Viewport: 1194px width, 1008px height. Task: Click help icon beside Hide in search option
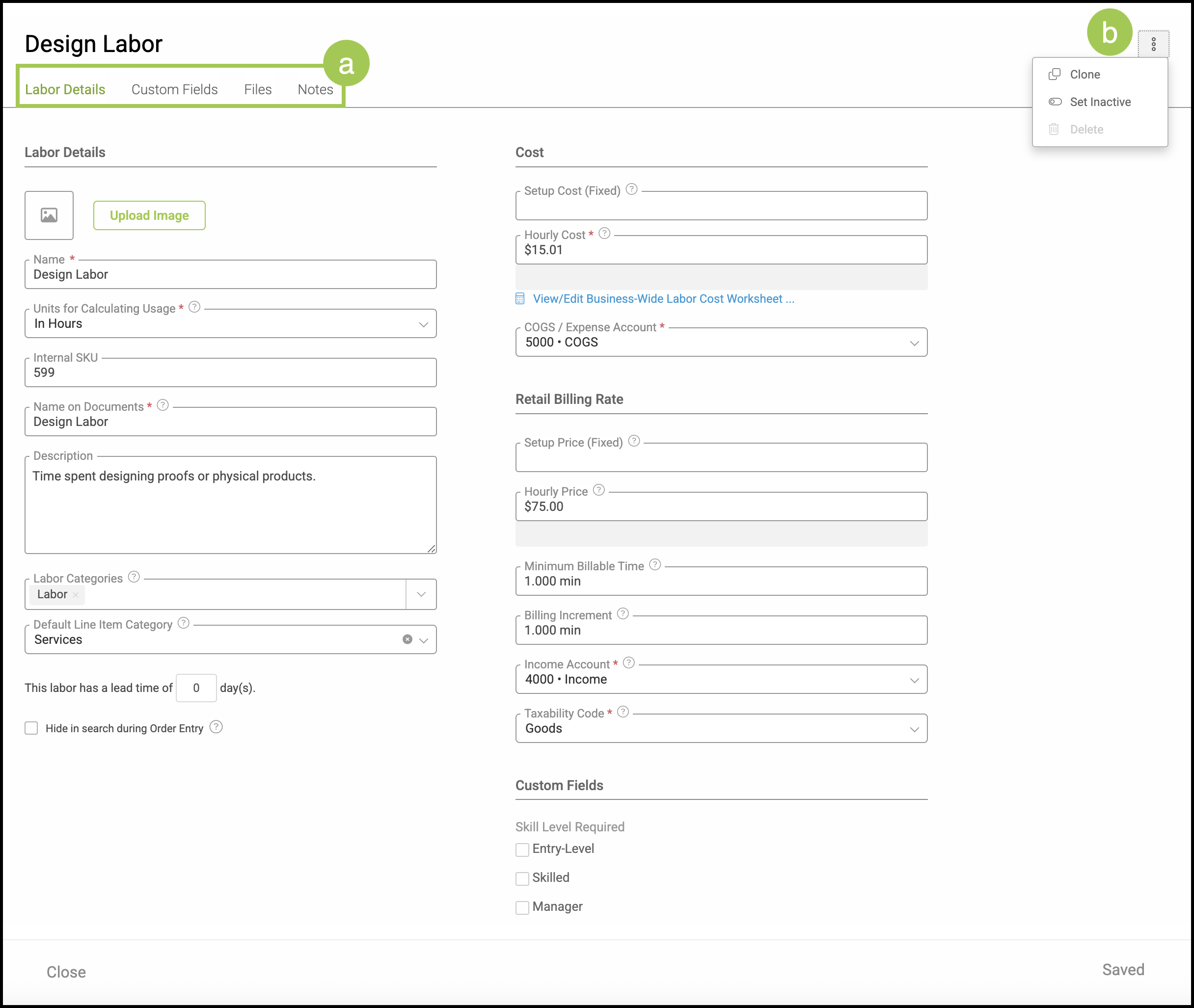coord(216,727)
